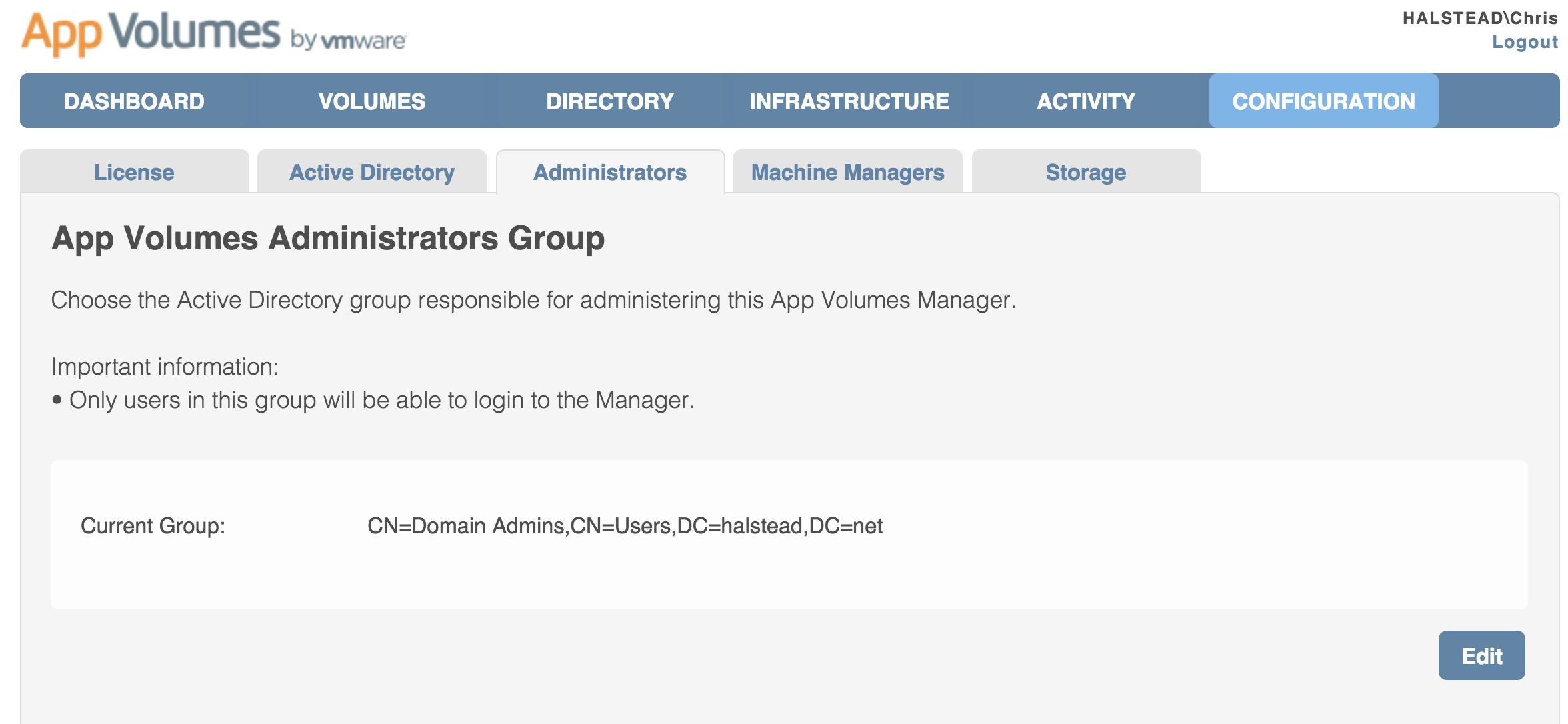
Task: Open the Dashboard section
Action: coord(134,101)
